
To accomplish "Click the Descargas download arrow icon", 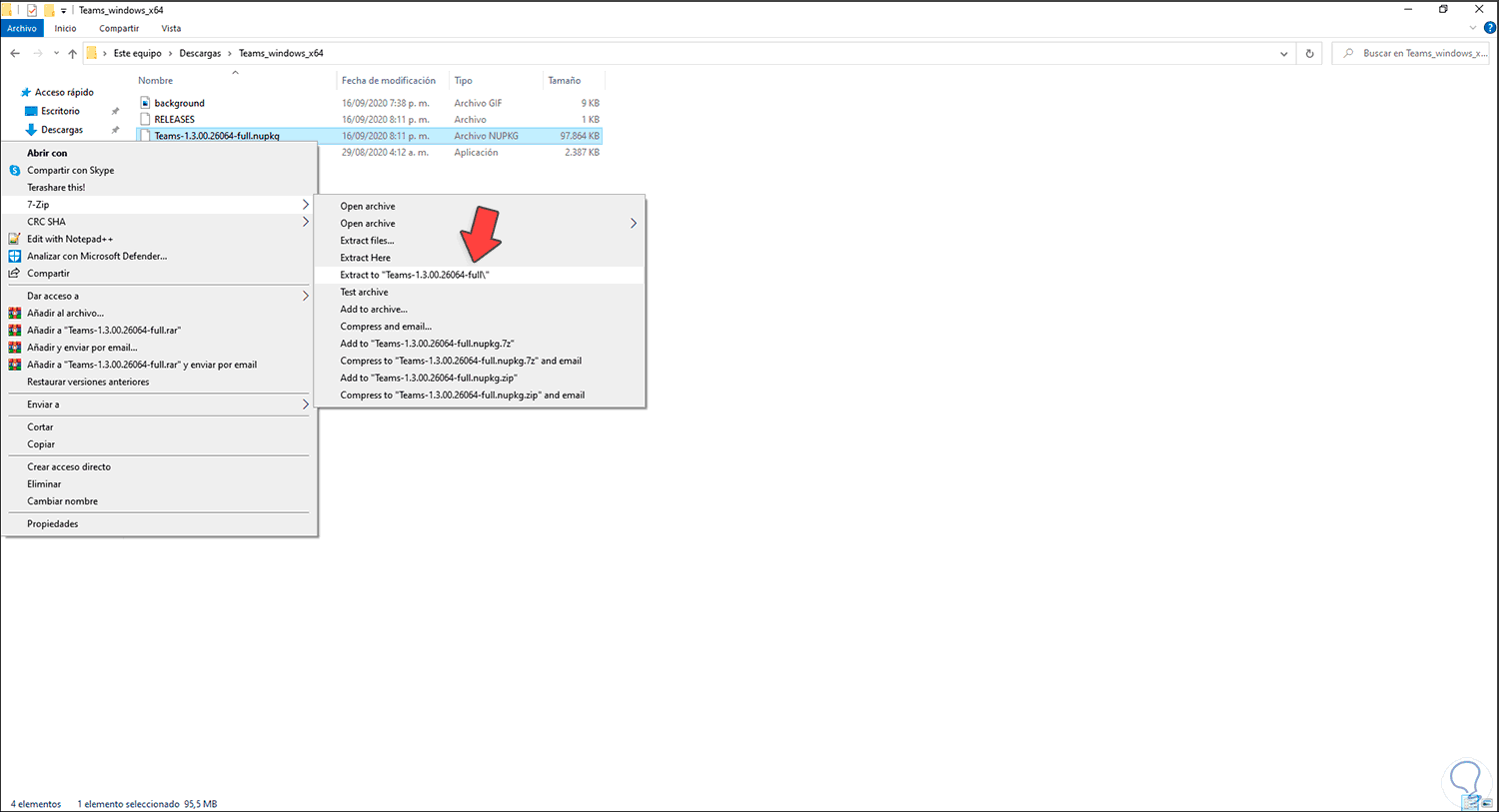I will 31,130.
